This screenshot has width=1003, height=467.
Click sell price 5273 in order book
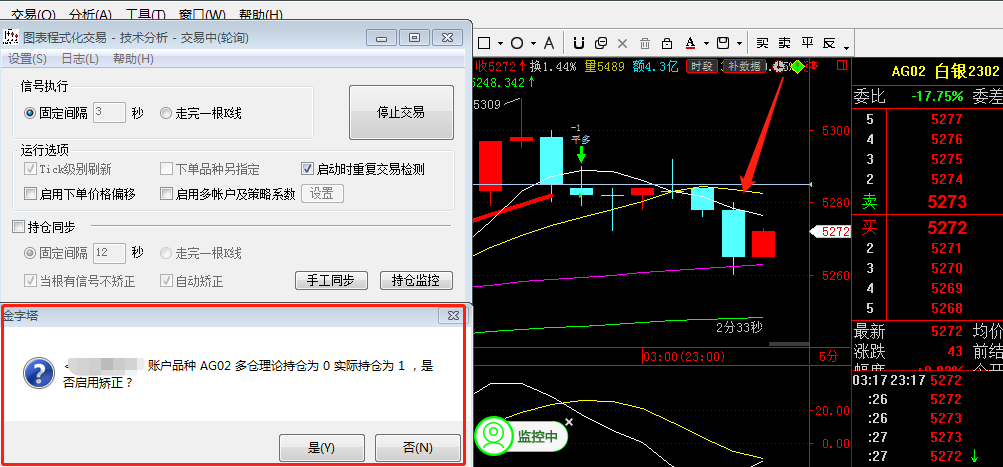[x=947, y=202]
